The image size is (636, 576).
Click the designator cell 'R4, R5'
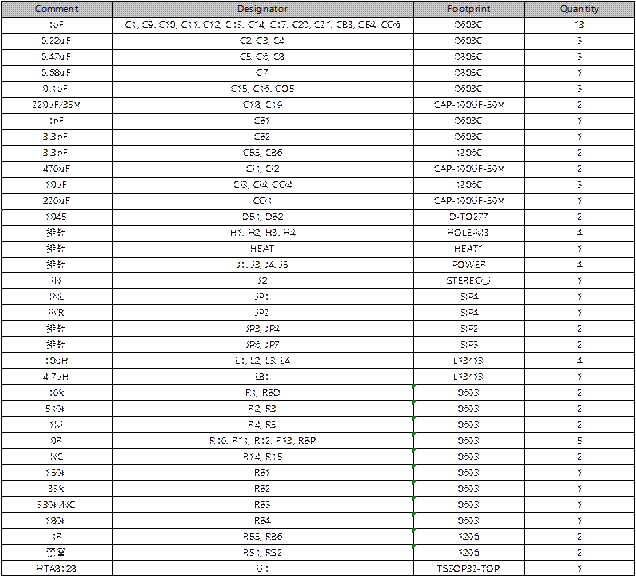coord(263,425)
